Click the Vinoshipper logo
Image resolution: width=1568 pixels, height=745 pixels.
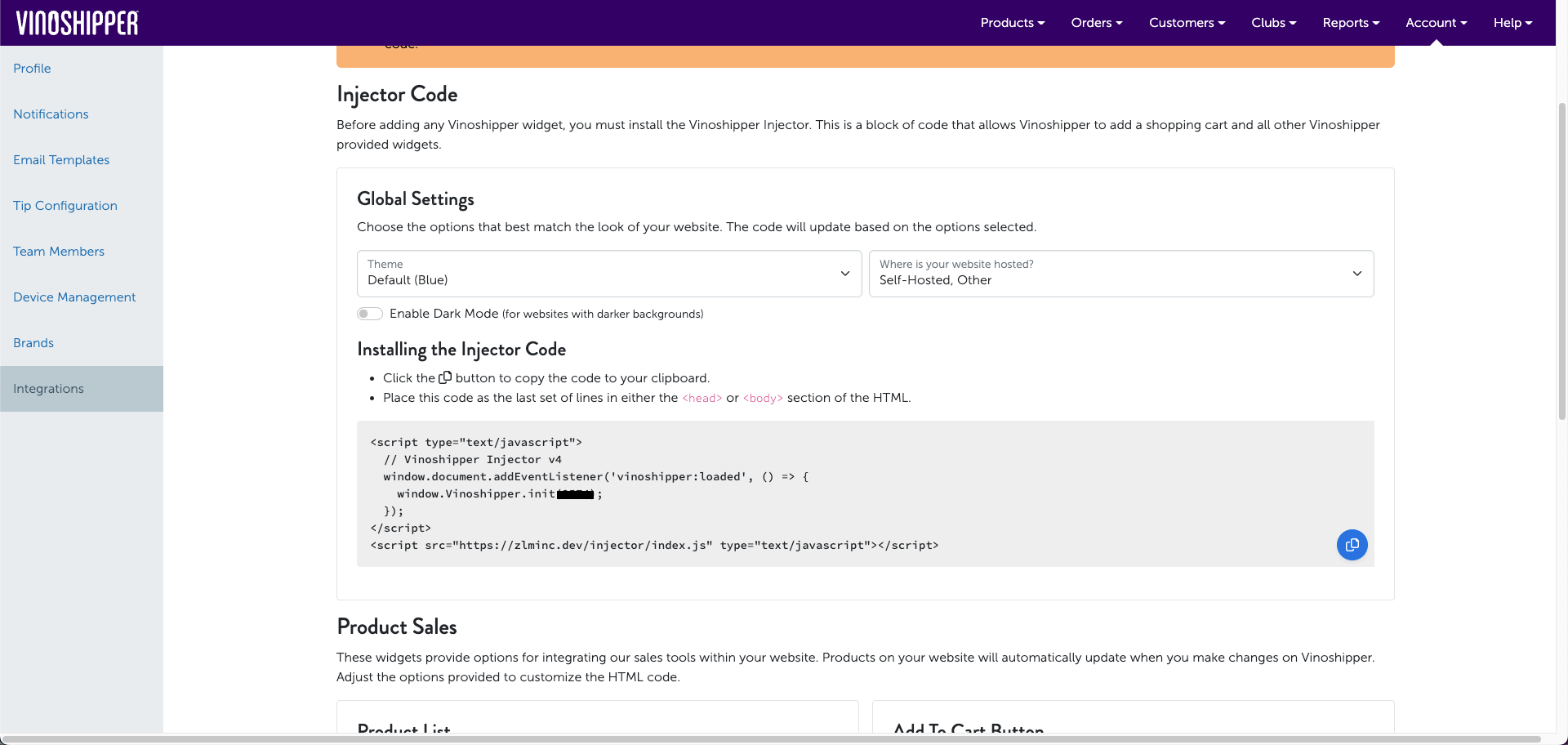coord(78,23)
